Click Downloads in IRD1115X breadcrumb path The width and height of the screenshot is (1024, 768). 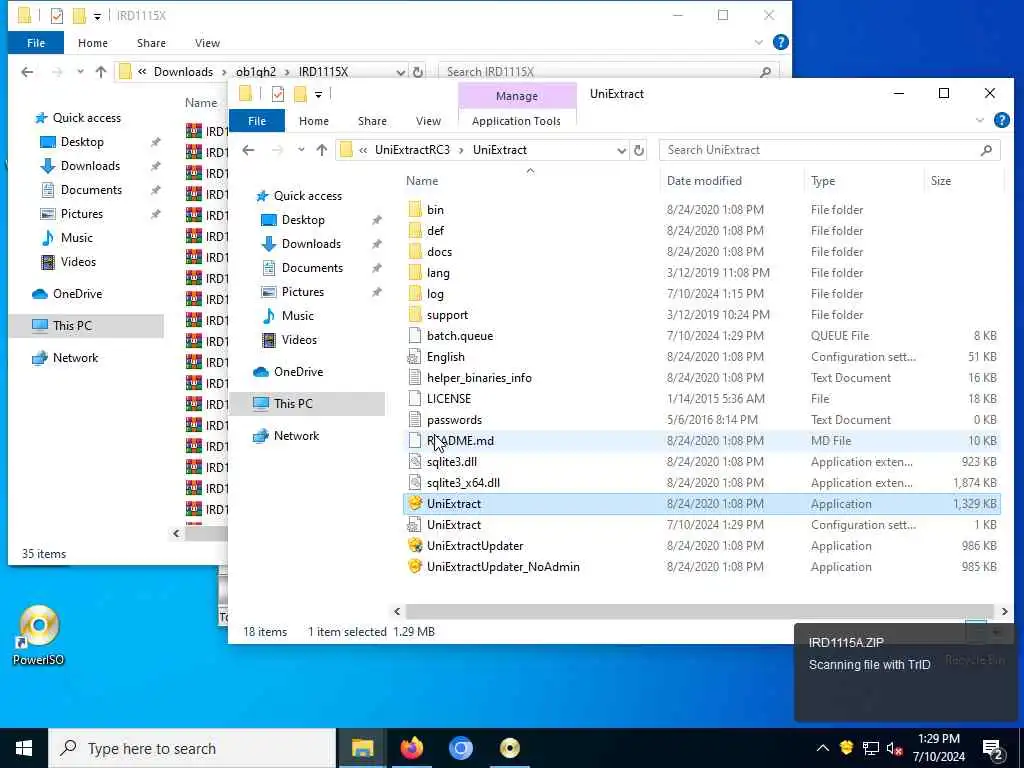tap(183, 72)
